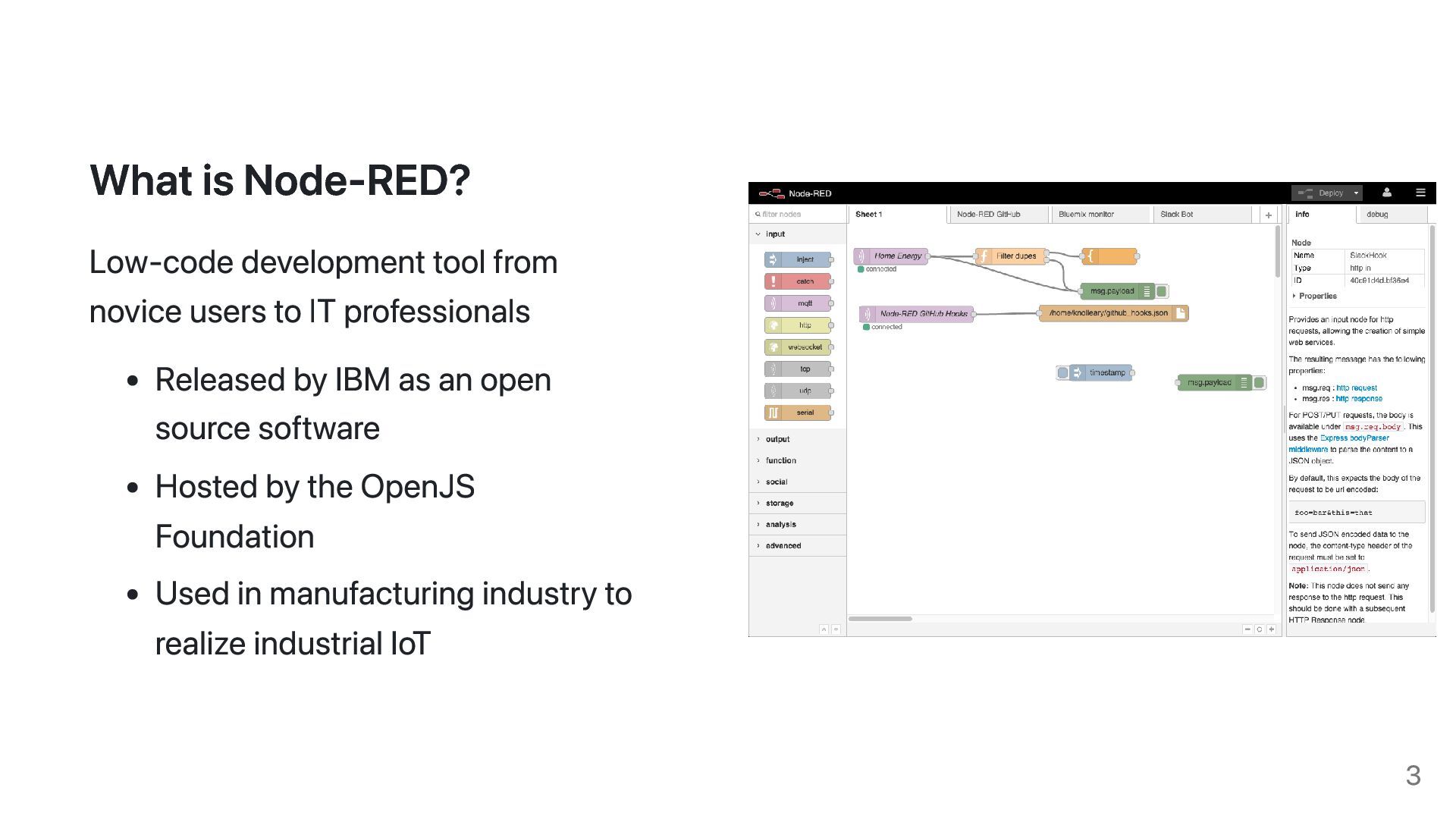This screenshot has width=1456, height=819.
Task: Toggle the lower msg.payload debug node button
Action: [x=1259, y=383]
